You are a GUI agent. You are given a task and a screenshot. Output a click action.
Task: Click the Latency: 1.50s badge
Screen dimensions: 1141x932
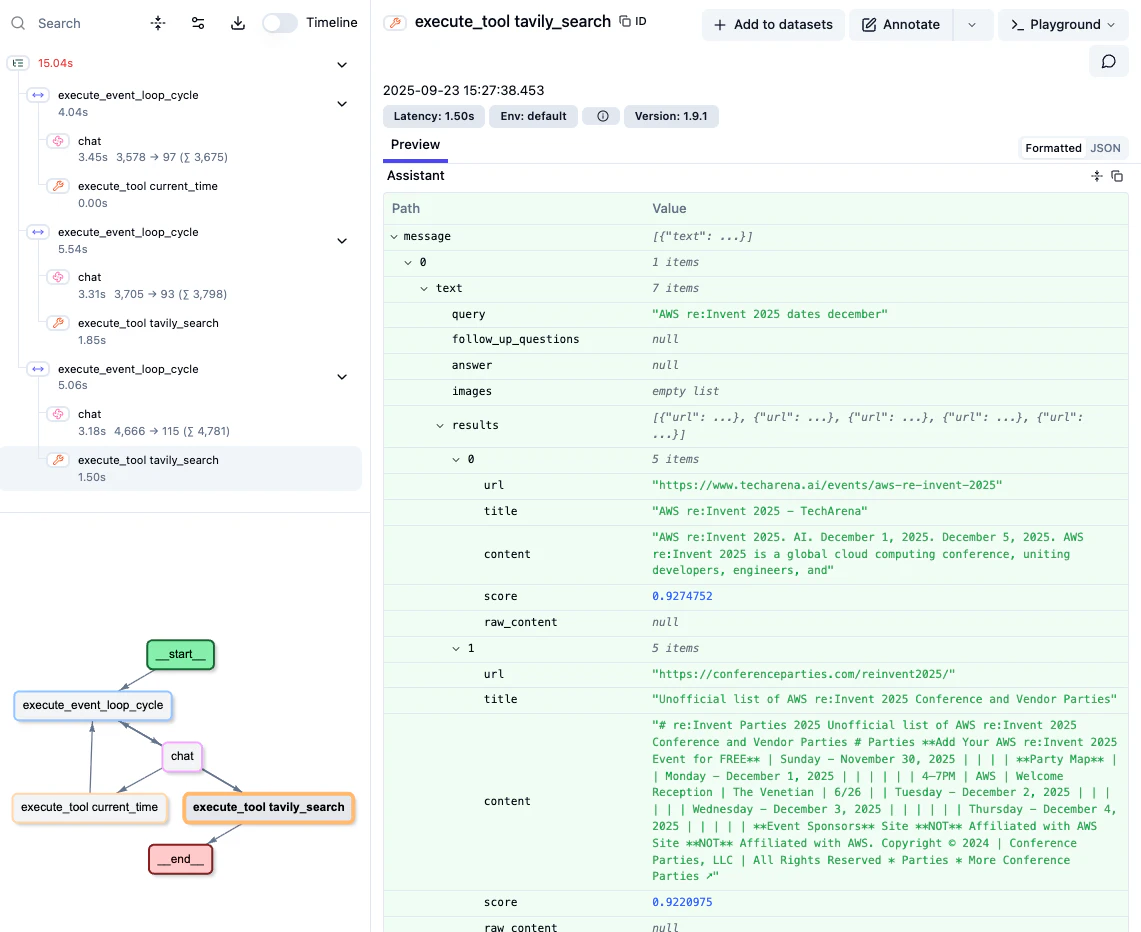click(434, 116)
